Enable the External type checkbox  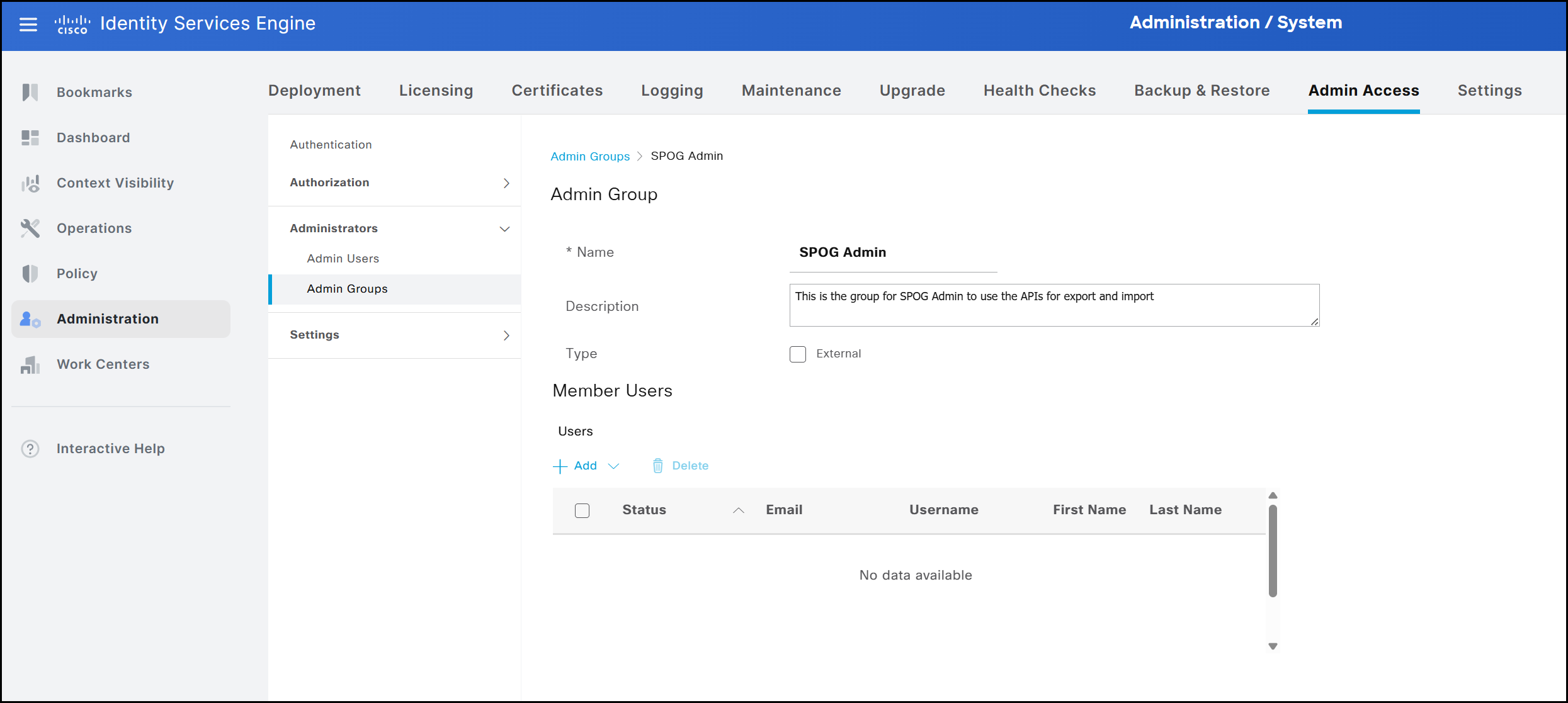798,354
